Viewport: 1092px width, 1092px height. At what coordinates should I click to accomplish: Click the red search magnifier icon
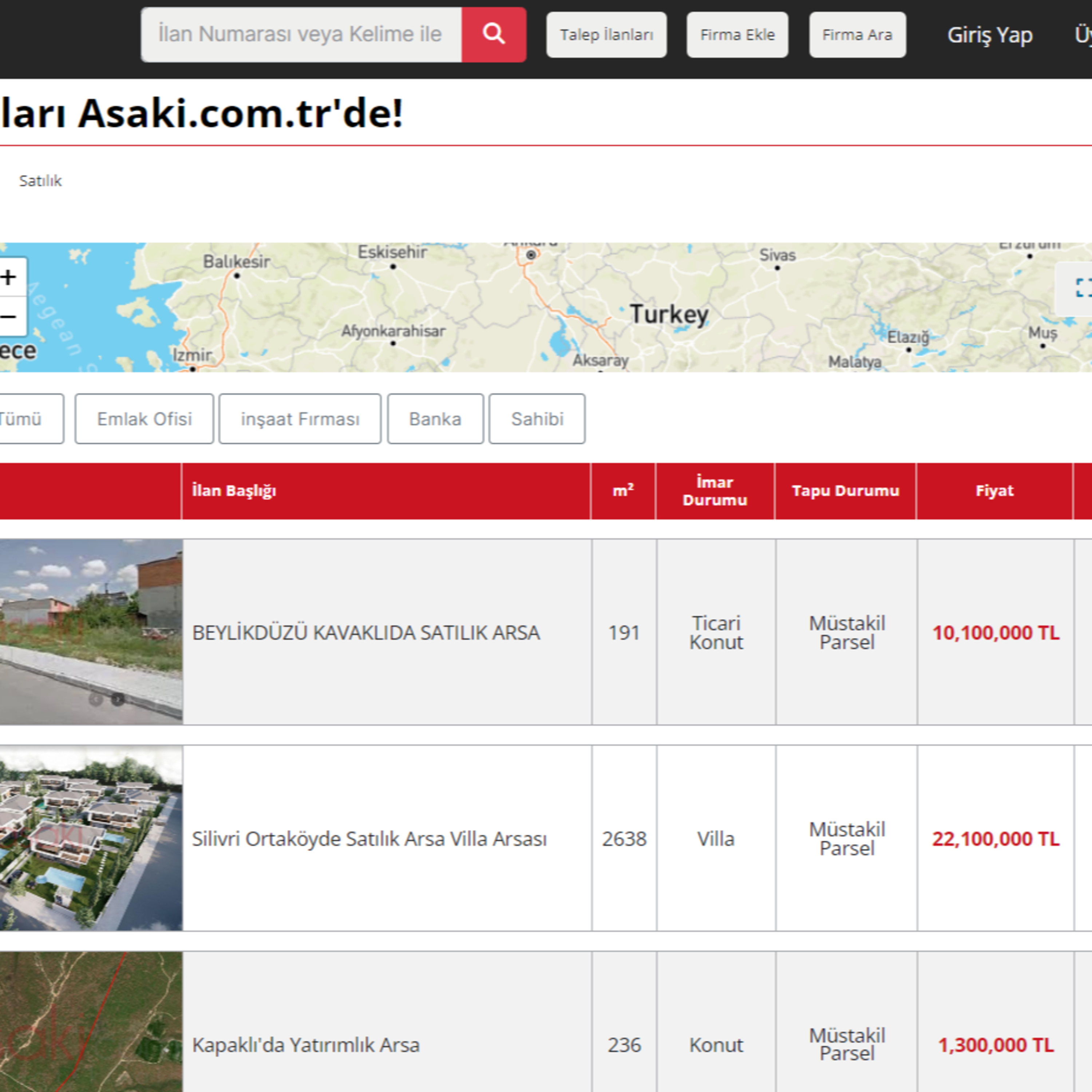tap(494, 35)
